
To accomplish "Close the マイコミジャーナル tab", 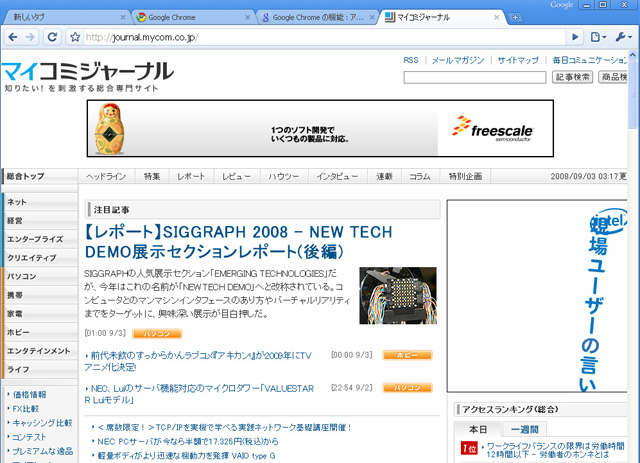I will pyautogui.click(x=496, y=17).
